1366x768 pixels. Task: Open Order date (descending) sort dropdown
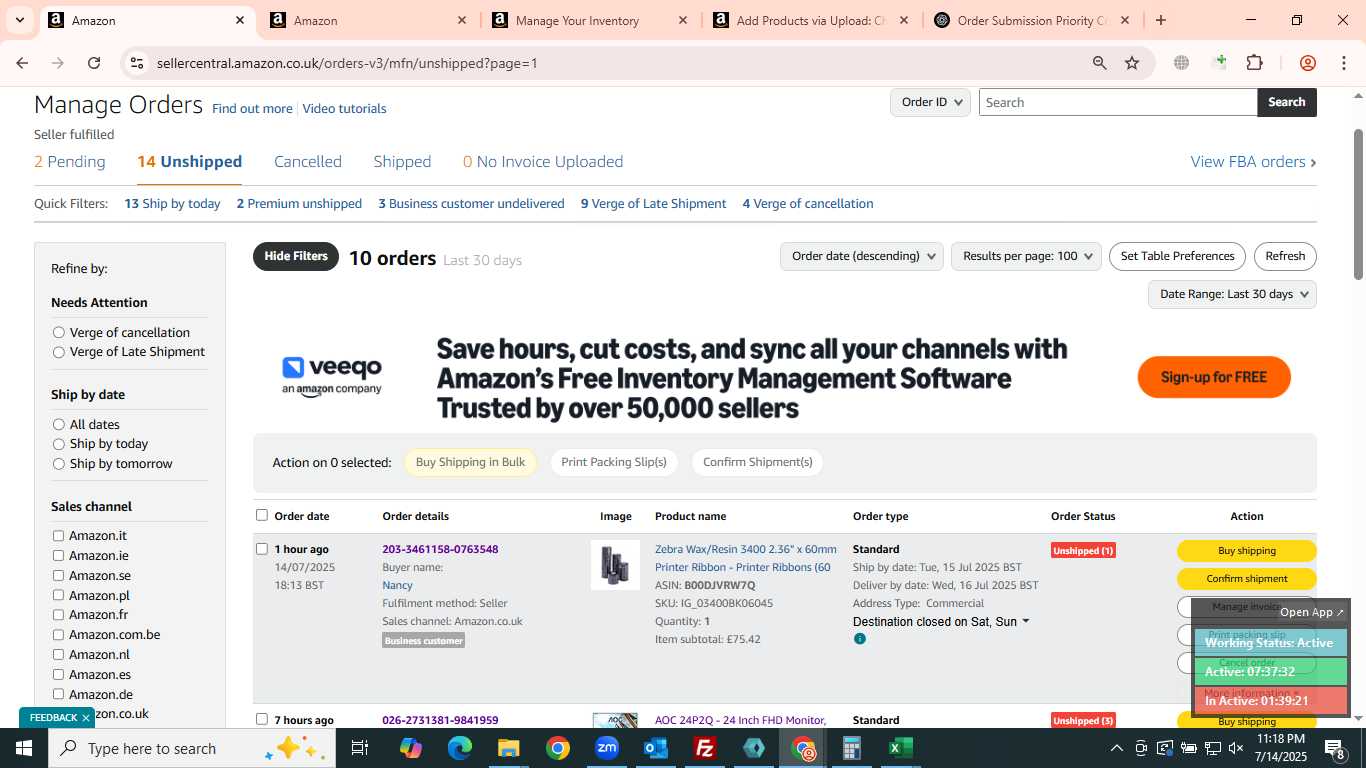861,256
